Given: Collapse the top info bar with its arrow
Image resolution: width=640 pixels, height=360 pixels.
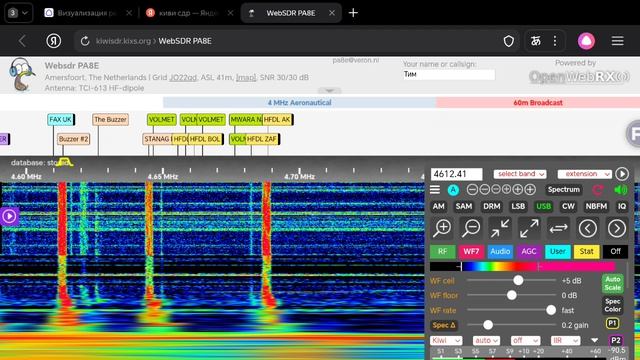Looking at the screenshot, I should pyautogui.click(x=329, y=91).
